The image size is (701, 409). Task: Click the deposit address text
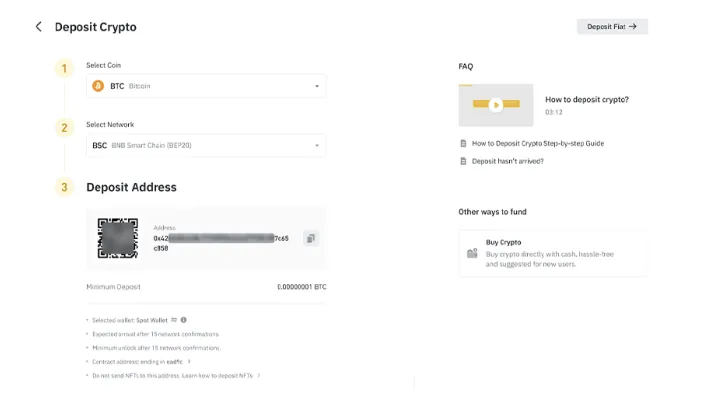[220, 239]
